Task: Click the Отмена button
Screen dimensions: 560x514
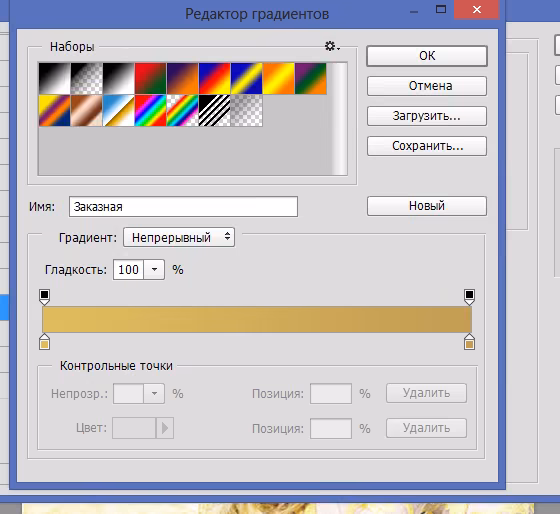Action: click(x=427, y=86)
